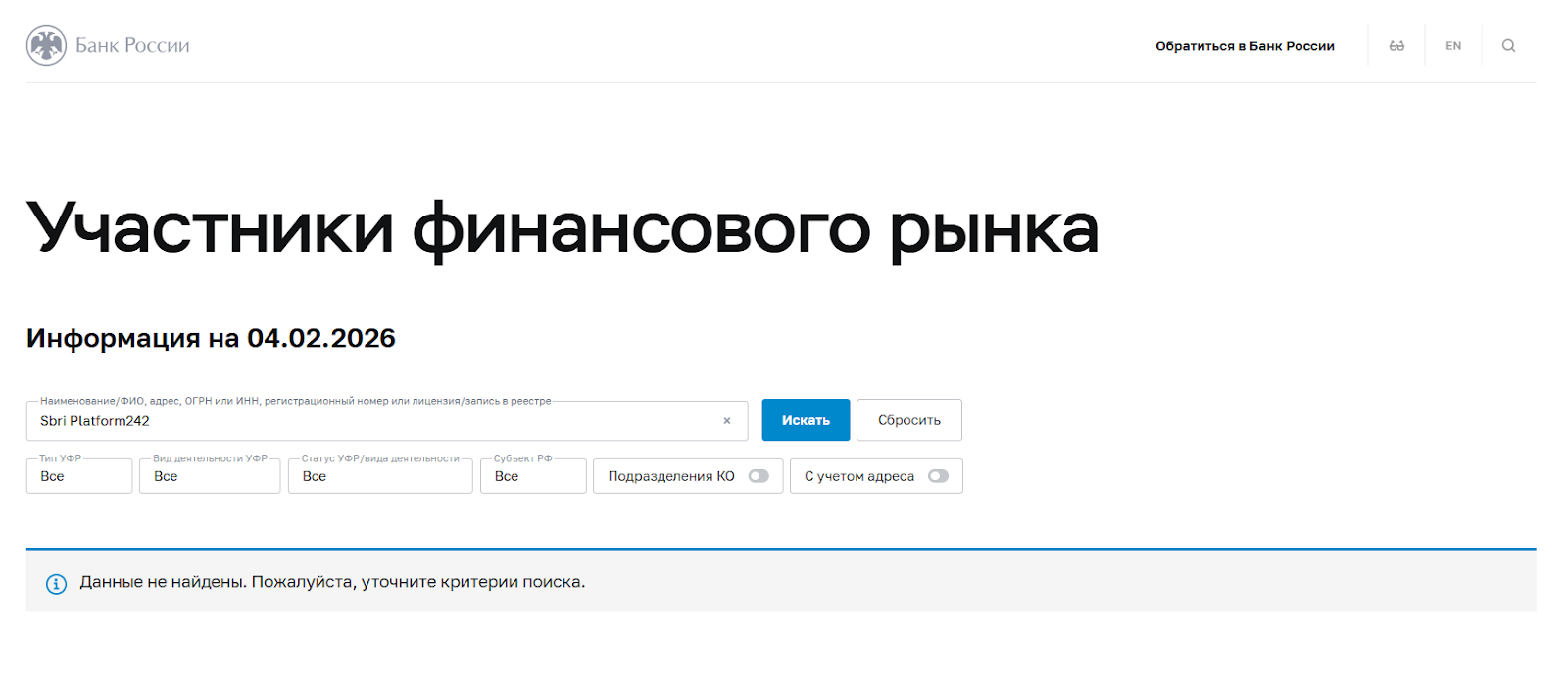1568x673 pixels.
Task: Click the Искать search button
Action: (806, 420)
